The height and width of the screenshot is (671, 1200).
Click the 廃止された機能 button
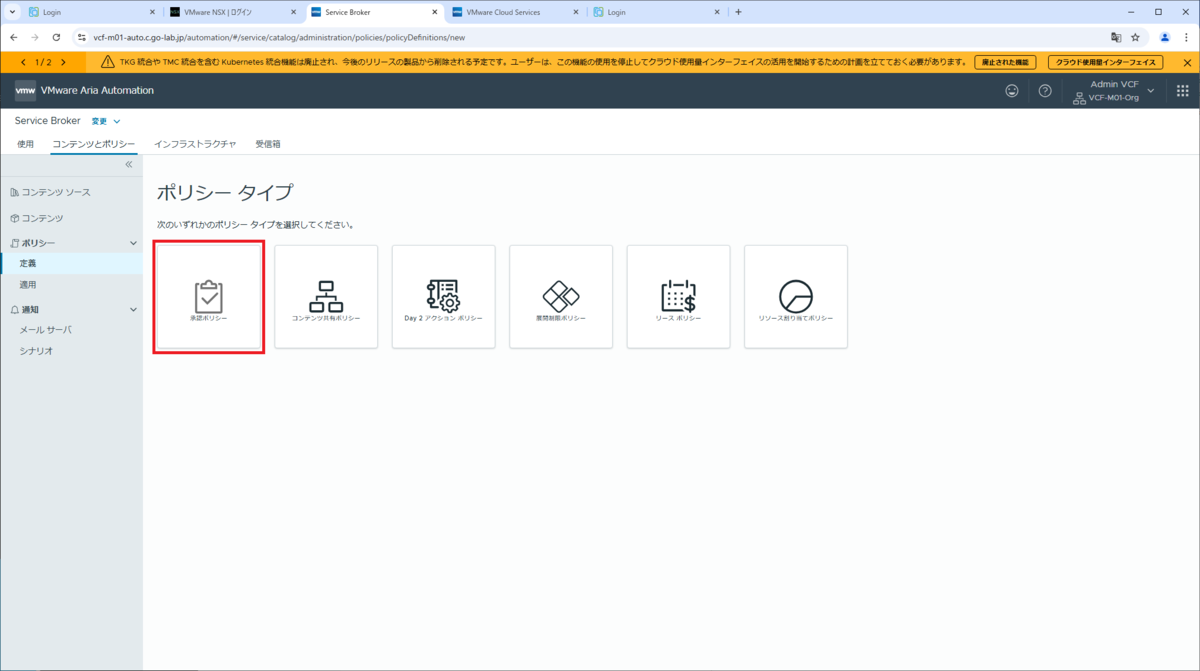pos(1005,62)
